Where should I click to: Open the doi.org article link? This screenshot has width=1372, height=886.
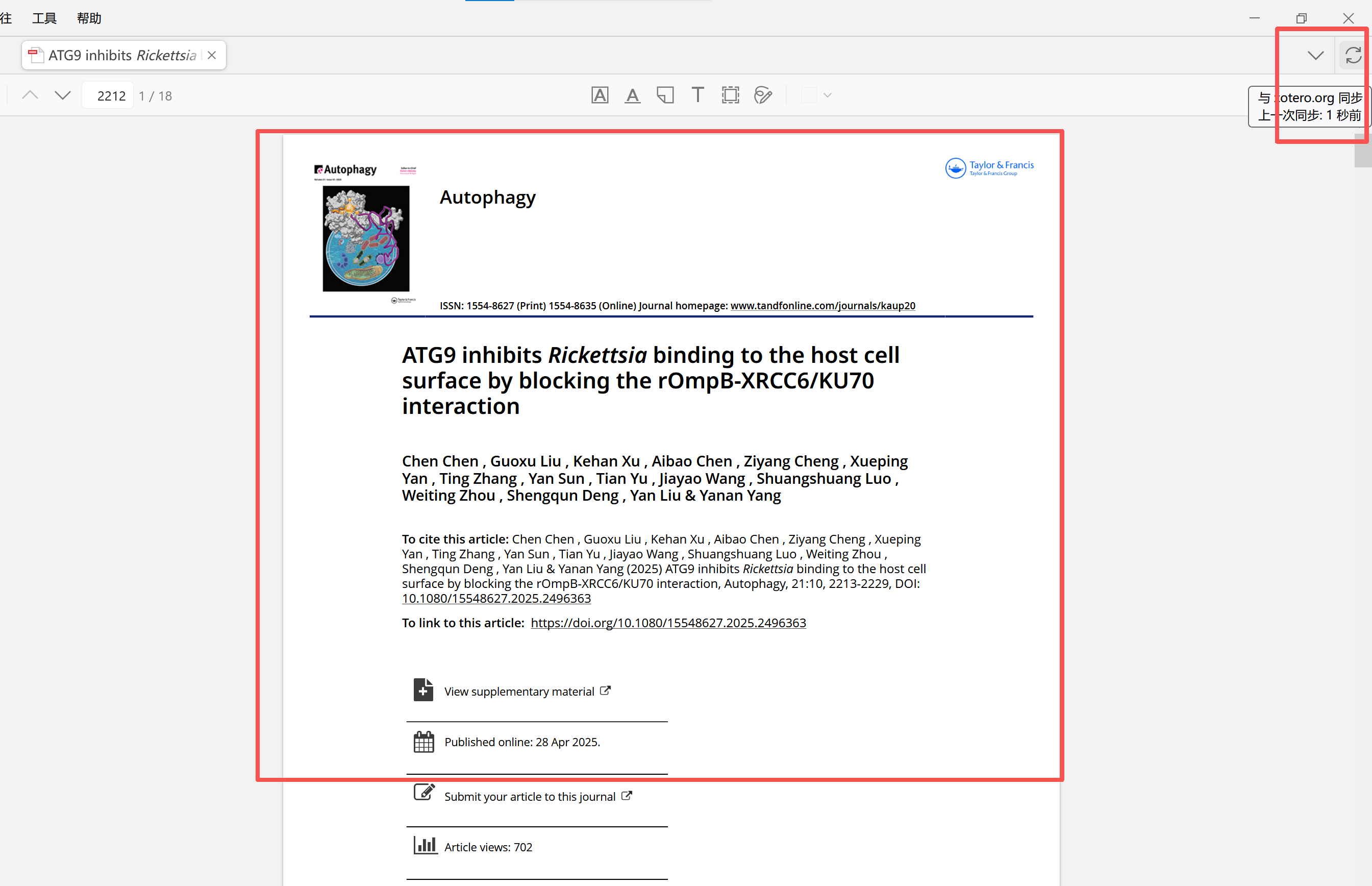[667, 623]
